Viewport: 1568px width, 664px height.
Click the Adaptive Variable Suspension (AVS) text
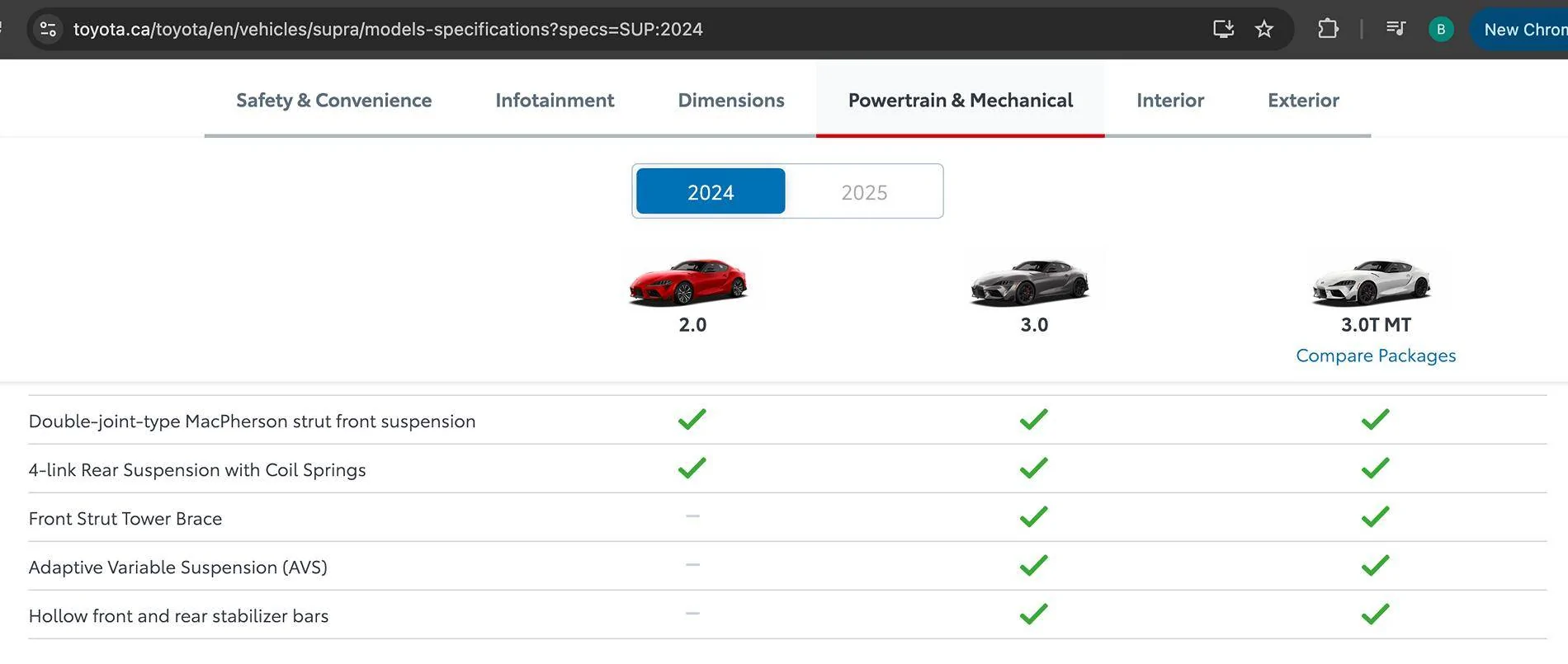click(x=178, y=567)
